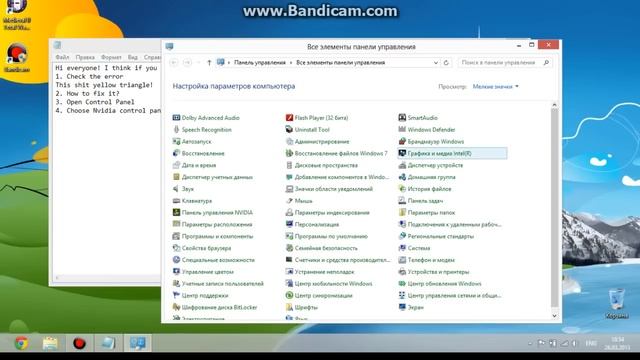Open Файл menu in Notepad
This screenshot has height=360, width=640.
tap(62, 57)
